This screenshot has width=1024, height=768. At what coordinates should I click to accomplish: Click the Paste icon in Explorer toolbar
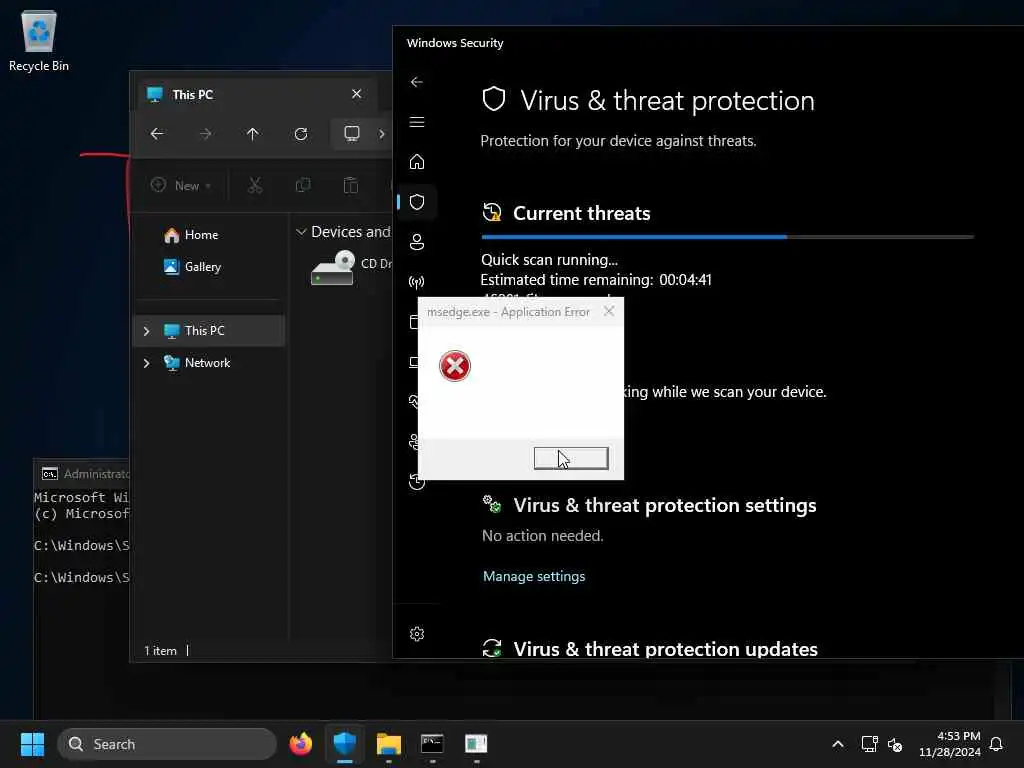coord(351,185)
